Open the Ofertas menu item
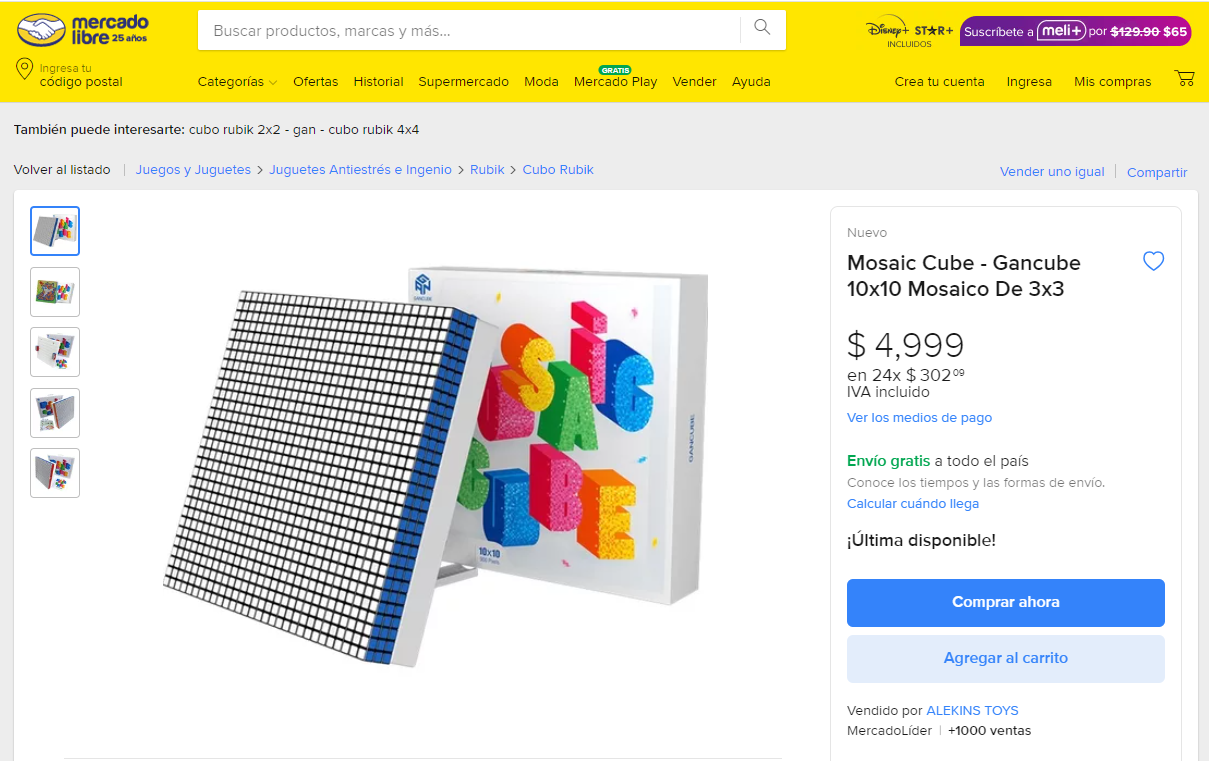 pos(315,82)
